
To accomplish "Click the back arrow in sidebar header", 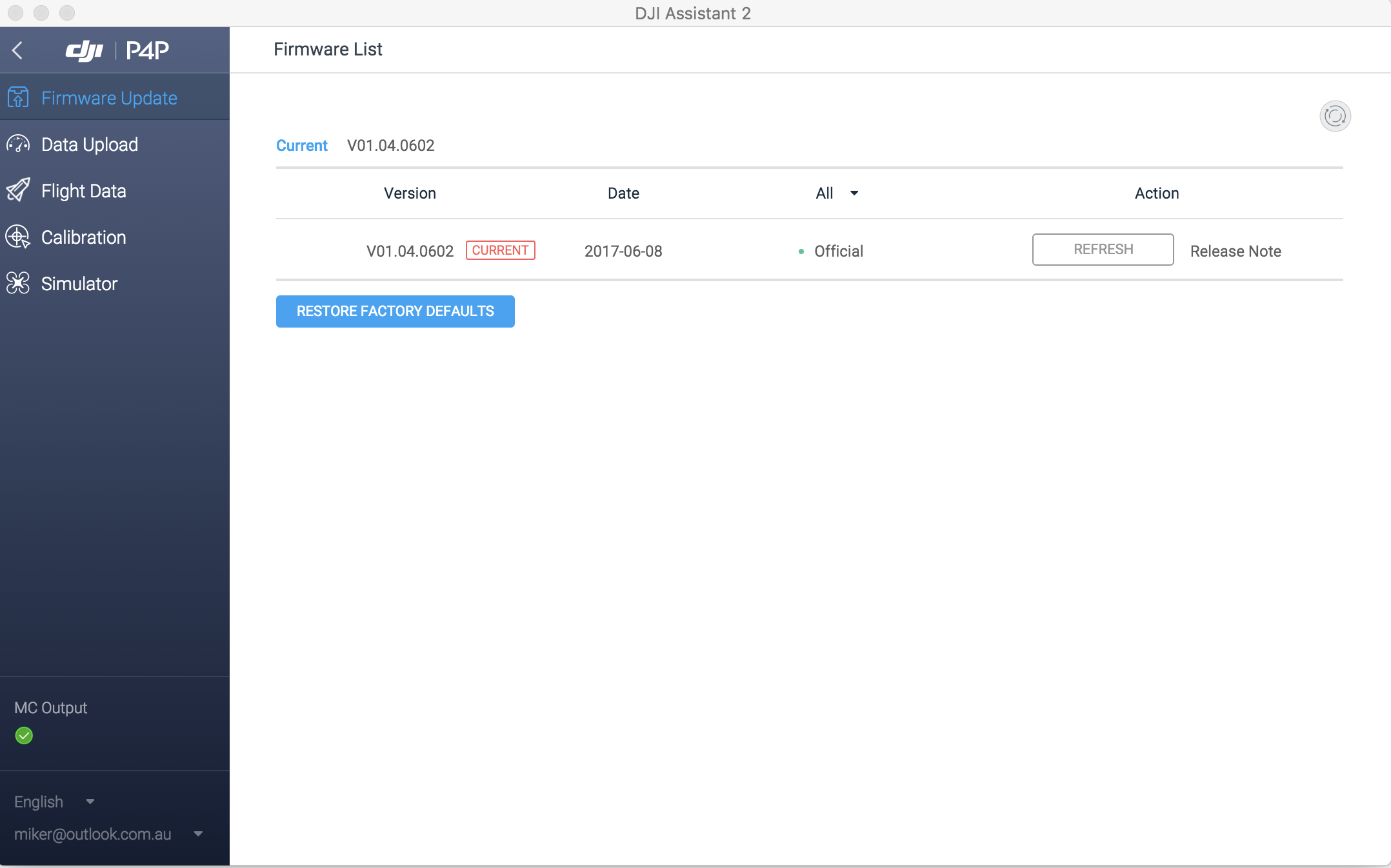I will click(18, 50).
